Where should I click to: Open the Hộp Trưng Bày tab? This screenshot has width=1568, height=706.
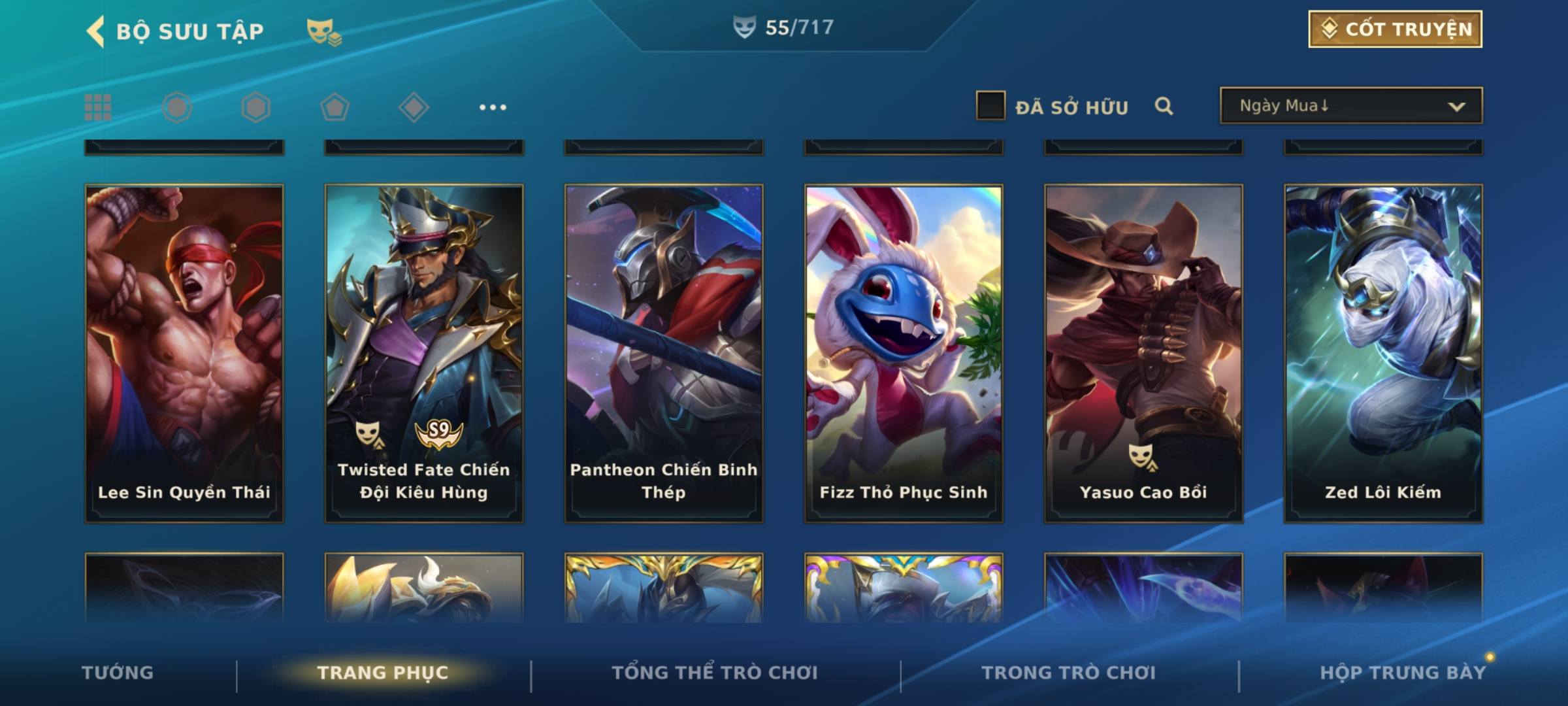[x=1403, y=673]
